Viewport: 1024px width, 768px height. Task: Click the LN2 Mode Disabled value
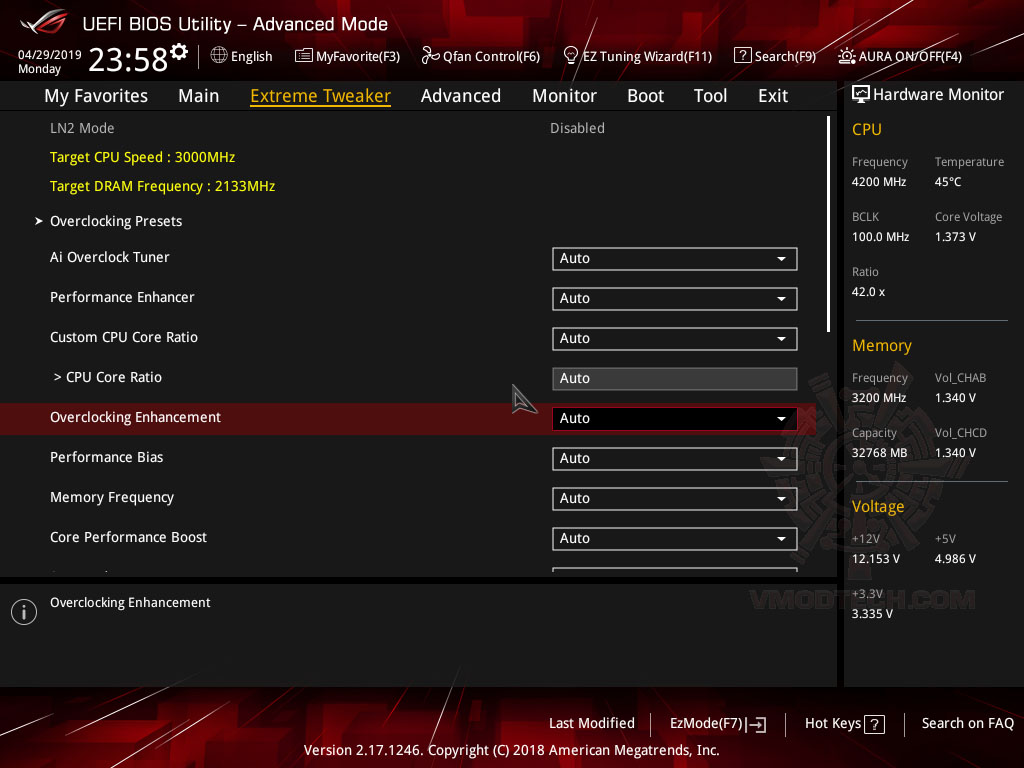[577, 129]
